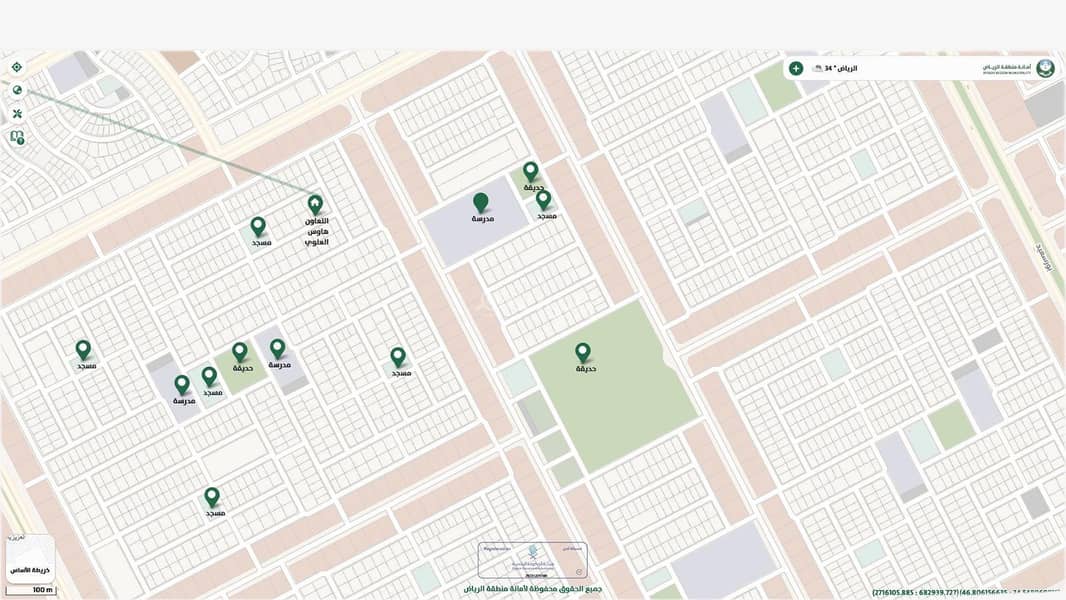The width and height of the screenshot is (1066, 600).
Task: Select the large مدرسة pin at the top
Action: pyautogui.click(x=481, y=202)
